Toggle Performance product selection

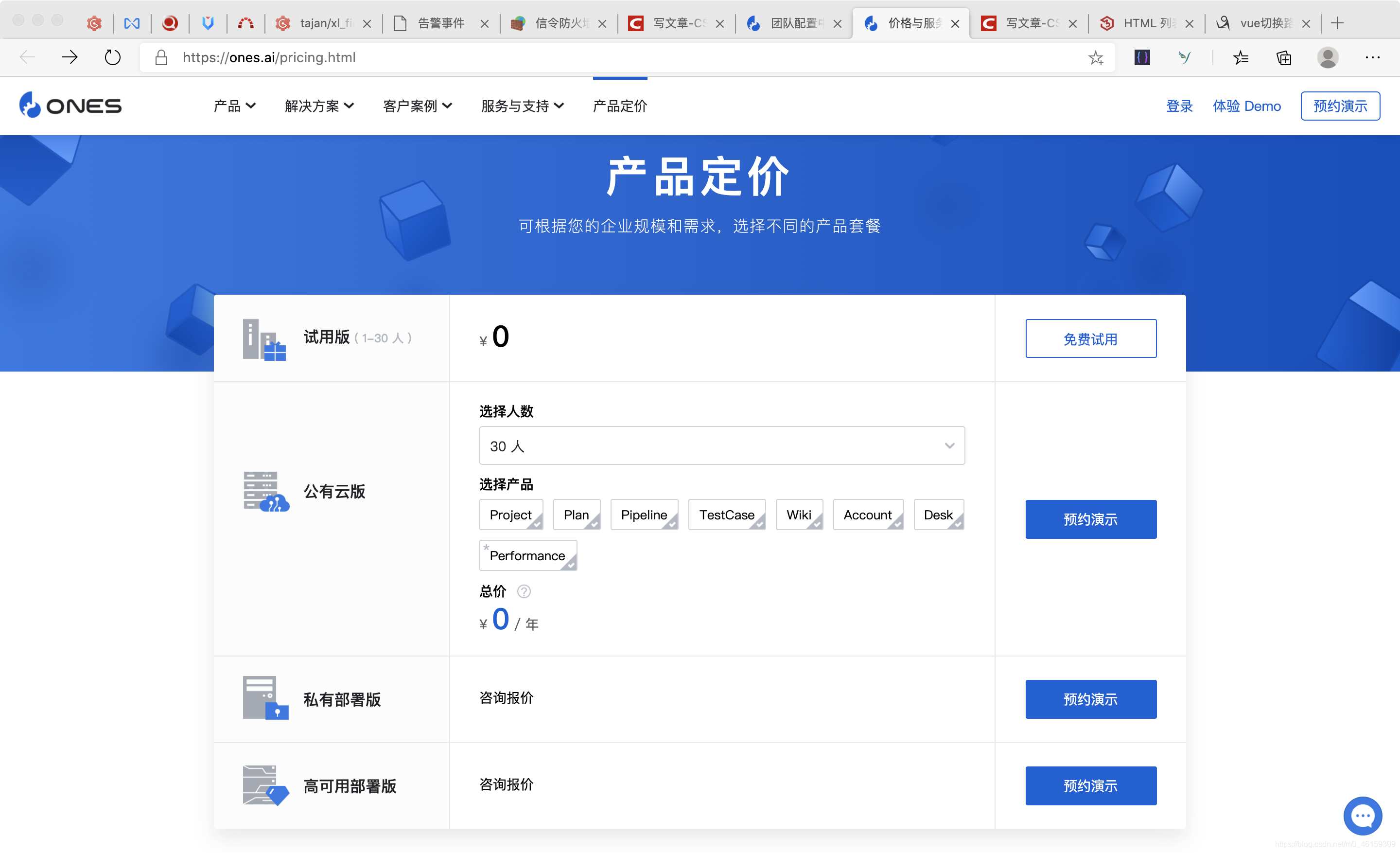point(528,556)
